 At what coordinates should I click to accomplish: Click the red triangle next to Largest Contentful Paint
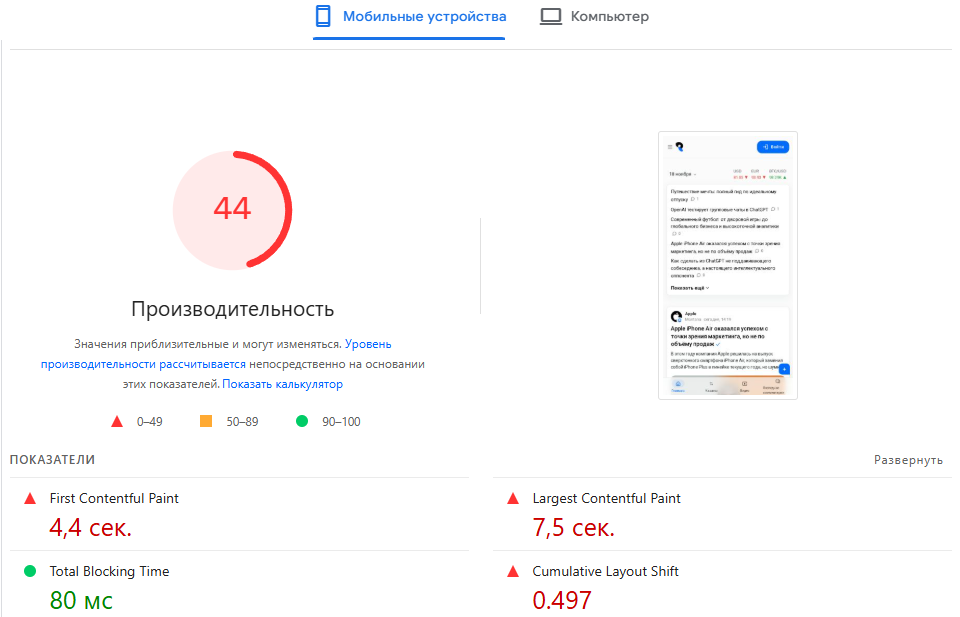point(513,498)
